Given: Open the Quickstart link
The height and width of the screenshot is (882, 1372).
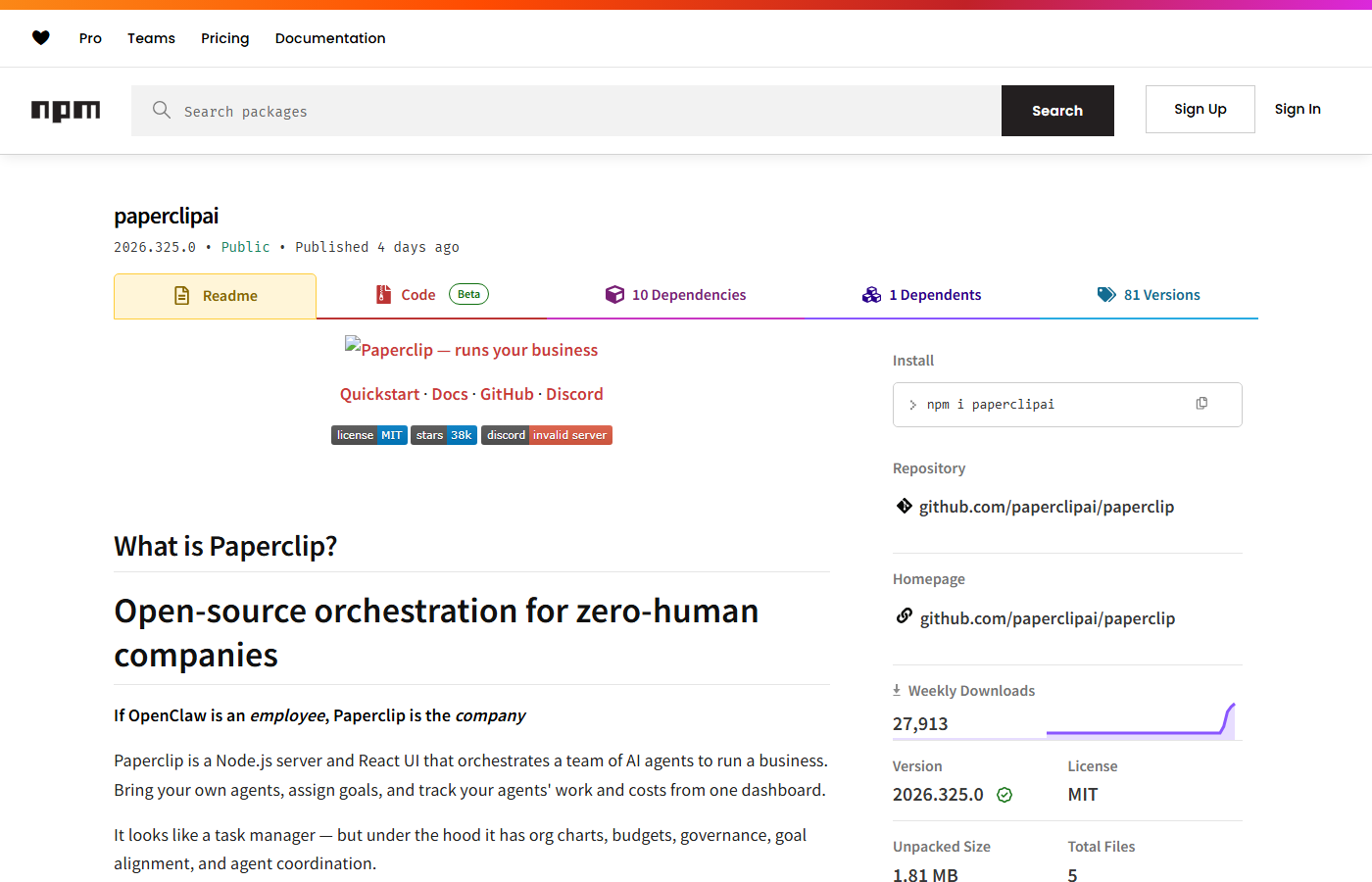Looking at the screenshot, I should coord(380,394).
